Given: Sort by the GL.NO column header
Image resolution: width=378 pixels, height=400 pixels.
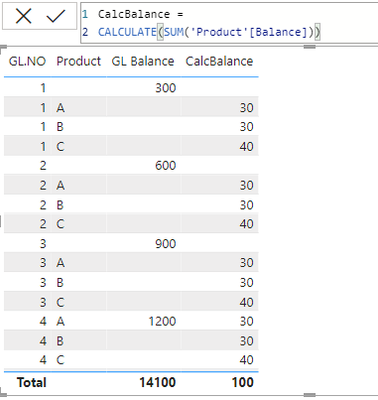Looking at the screenshot, I should pos(27,61).
